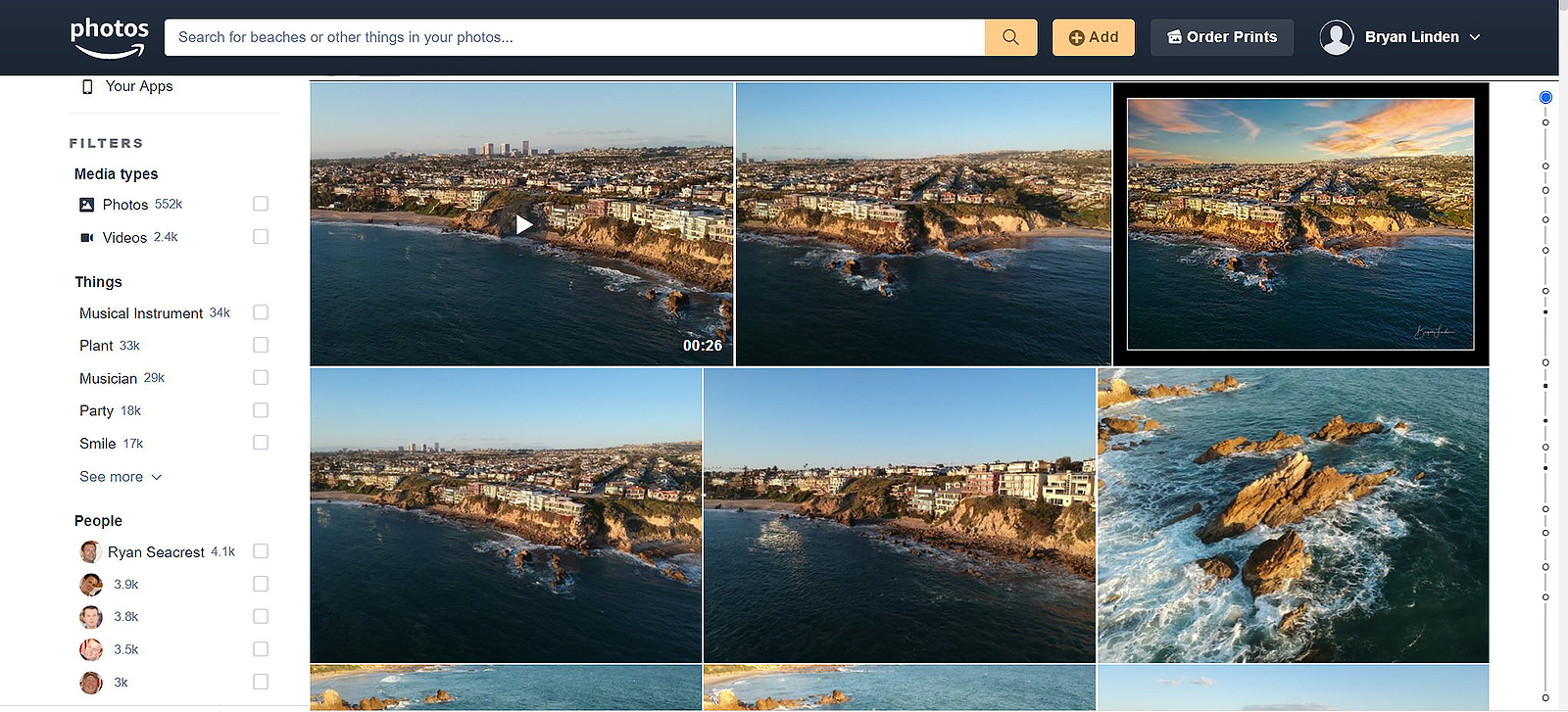Toggle the Ryan Seacrest people checkbox
The width and height of the screenshot is (1568, 712).
tap(261, 551)
